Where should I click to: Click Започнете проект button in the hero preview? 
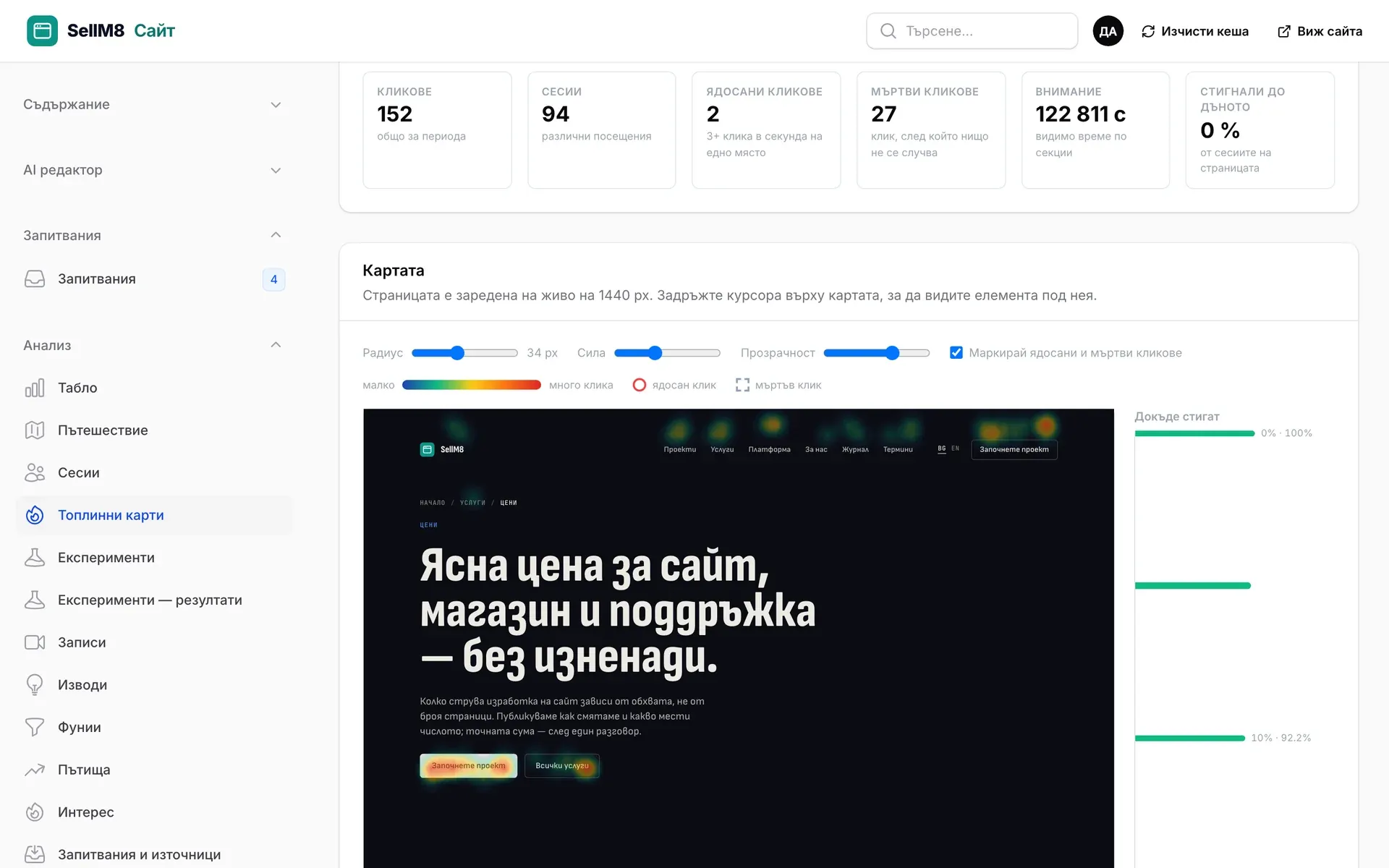point(469,765)
